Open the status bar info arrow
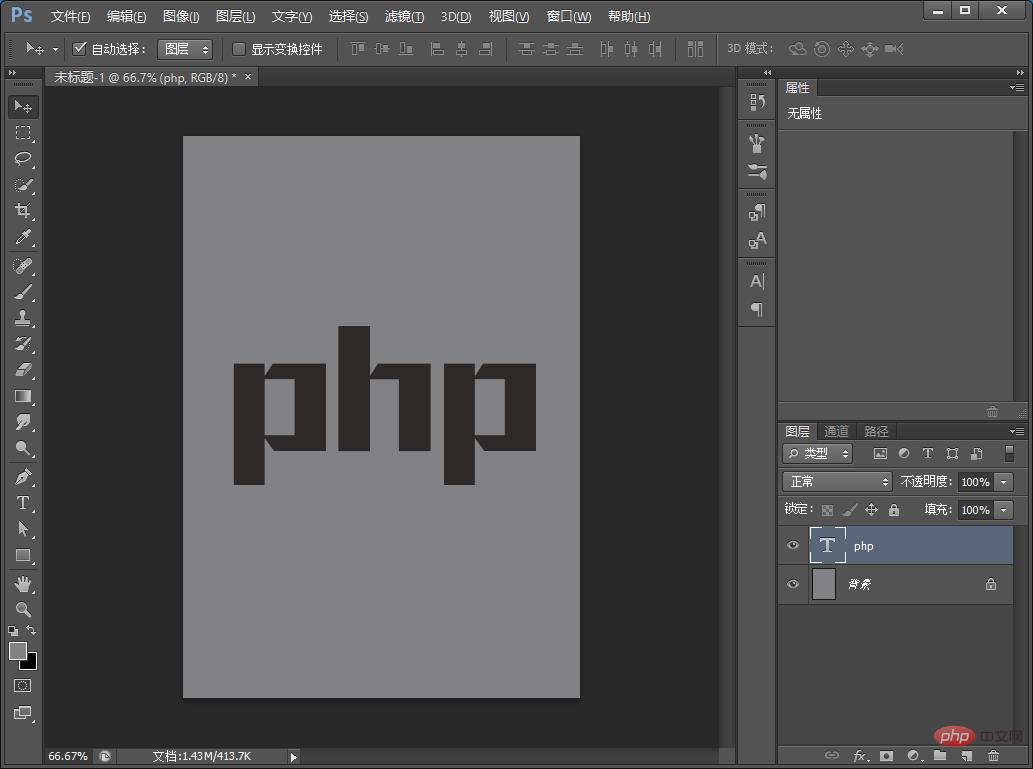Viewport: 1033px width, 769px height. [294, 757]
